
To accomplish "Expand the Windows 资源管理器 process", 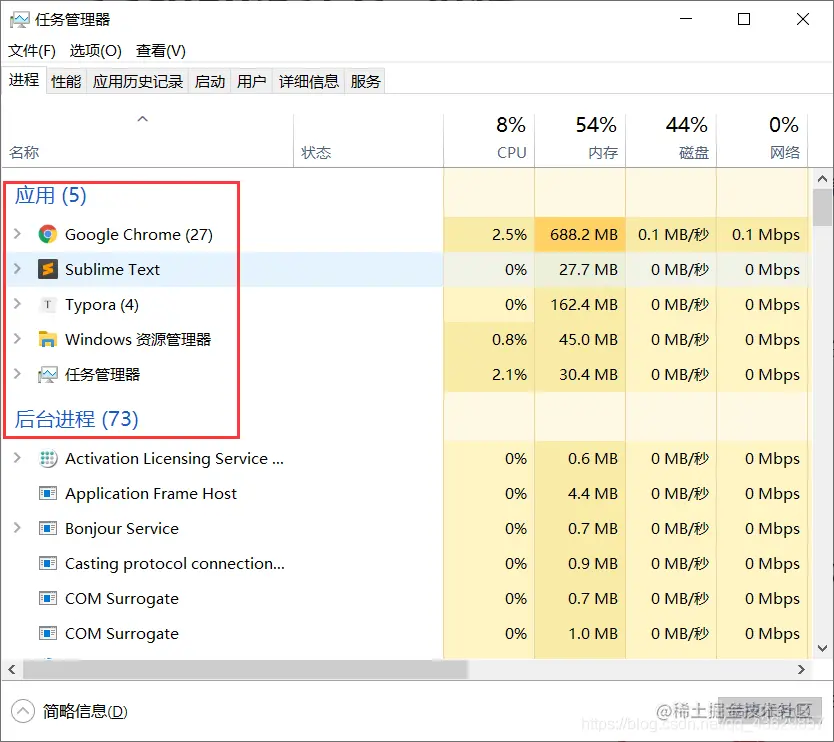I will pos(17,339).
